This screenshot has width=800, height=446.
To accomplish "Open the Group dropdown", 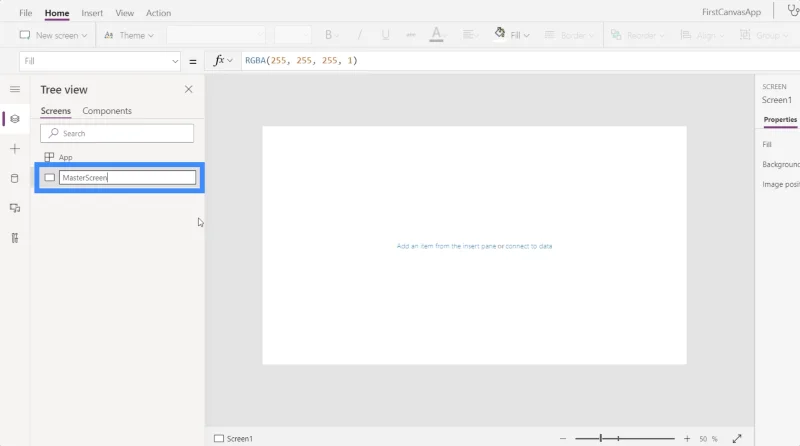I will 763,35.
